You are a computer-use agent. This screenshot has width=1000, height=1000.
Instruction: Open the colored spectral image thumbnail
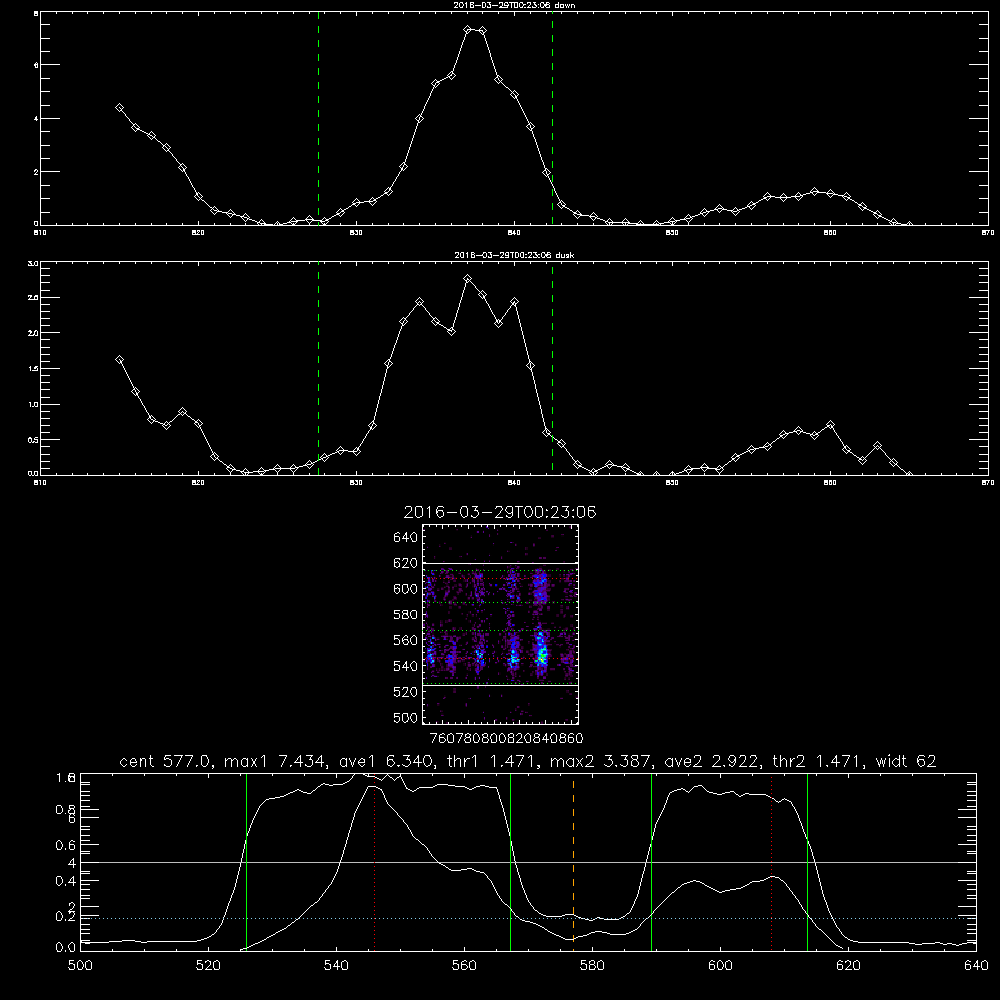500,624
